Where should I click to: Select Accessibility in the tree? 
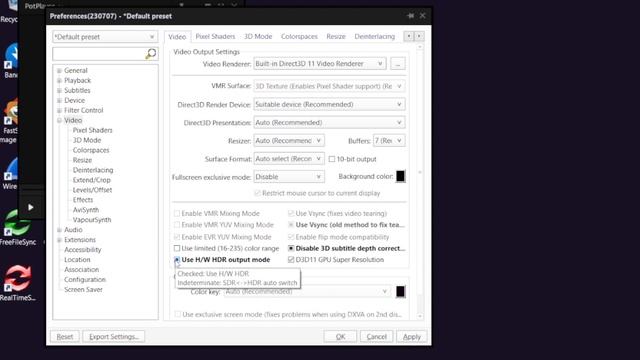pos(82,250)
